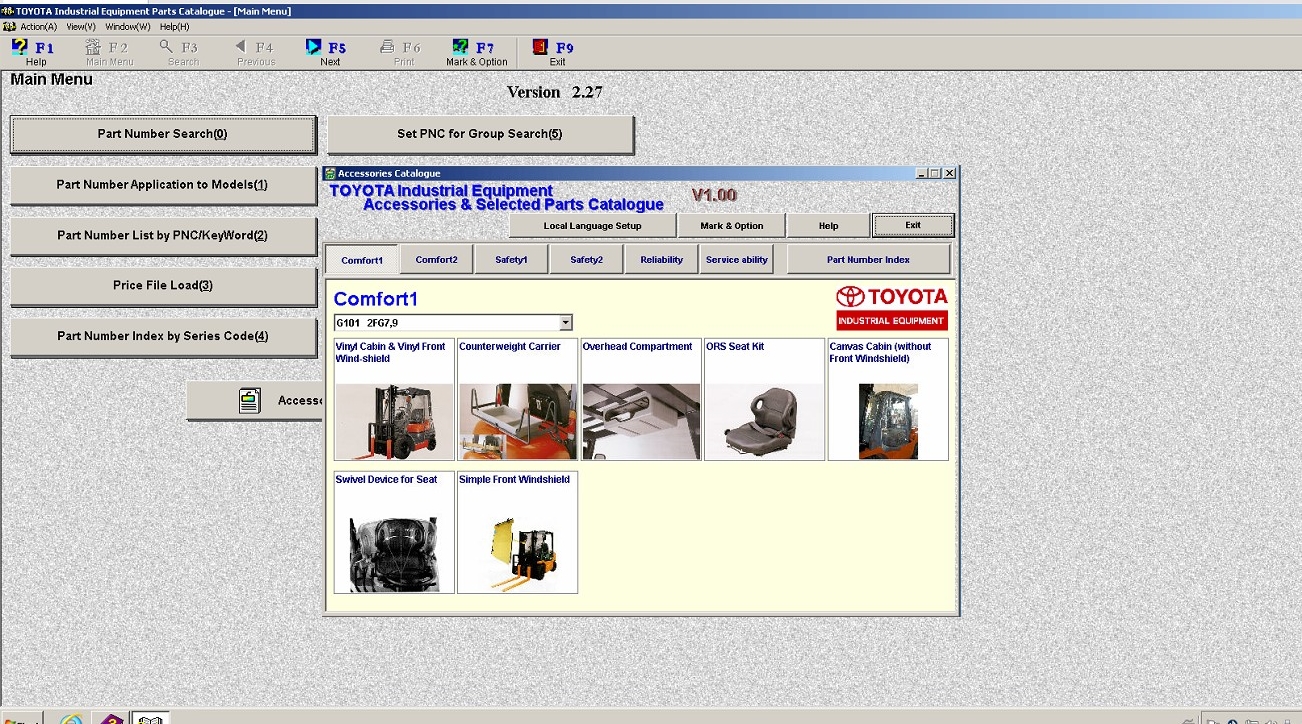Click Set PNC for Group Search(5)
1302x724 pixels.
pyautogui.click(x=480, y=134)
